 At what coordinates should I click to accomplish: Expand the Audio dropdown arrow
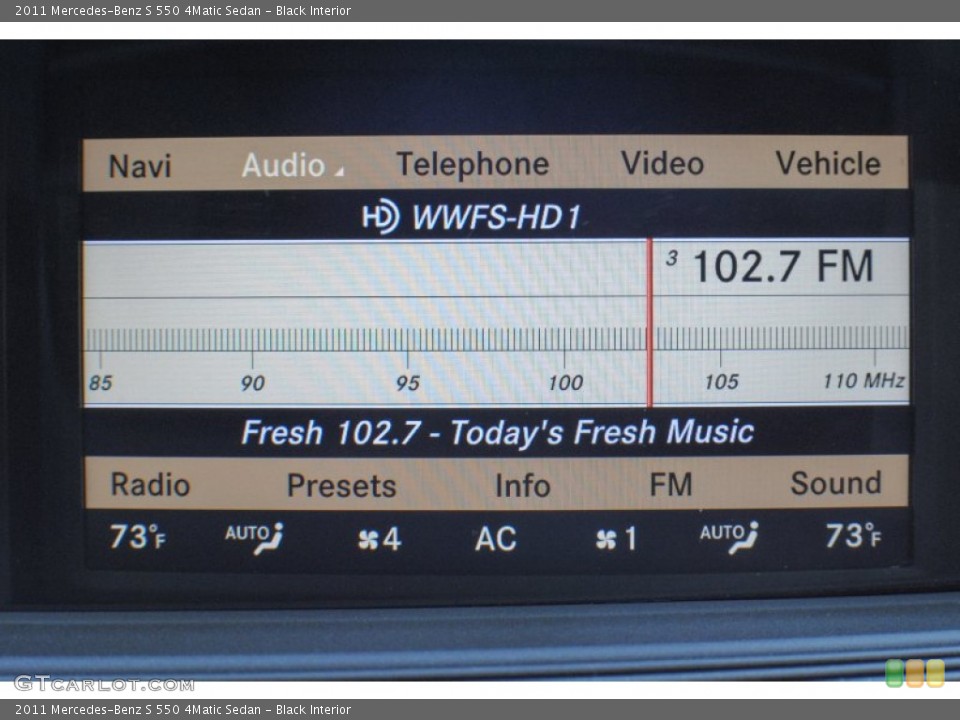pos(339,172)
